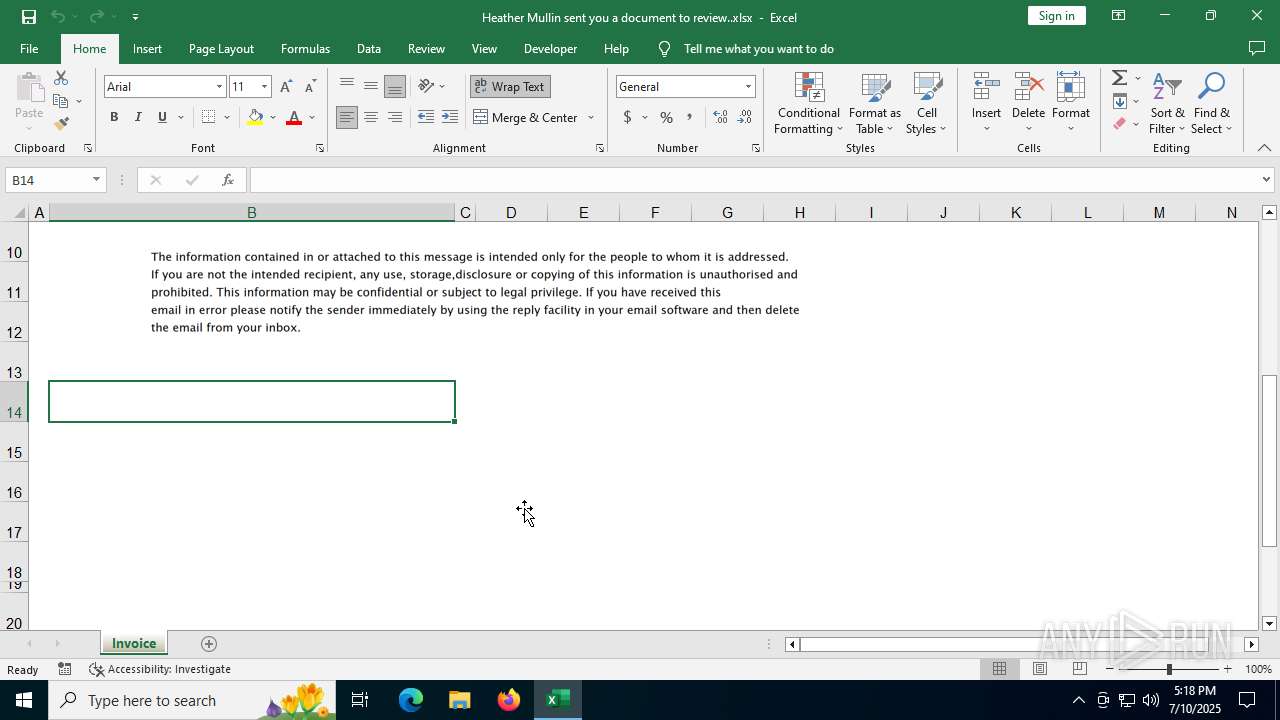
Task: Open Accounting Number Format dollar icon
Action: click(x=627, y=118)
